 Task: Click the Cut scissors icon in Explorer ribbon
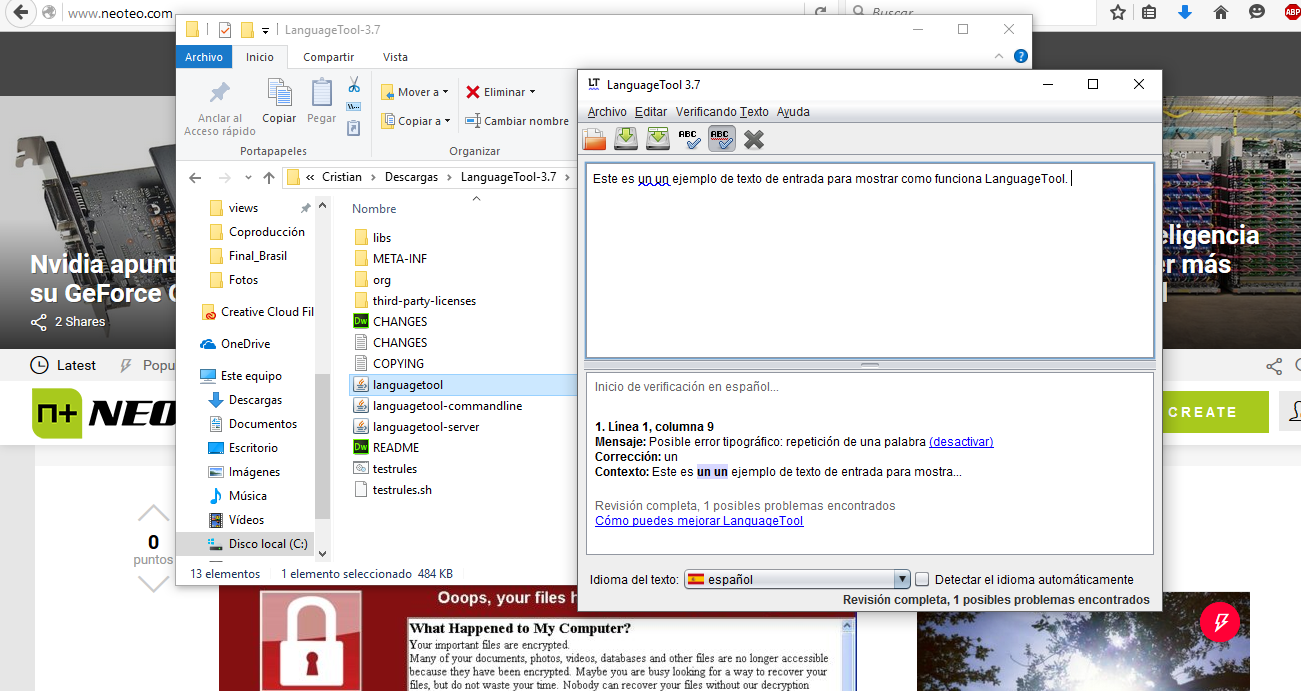click(354, 85)
